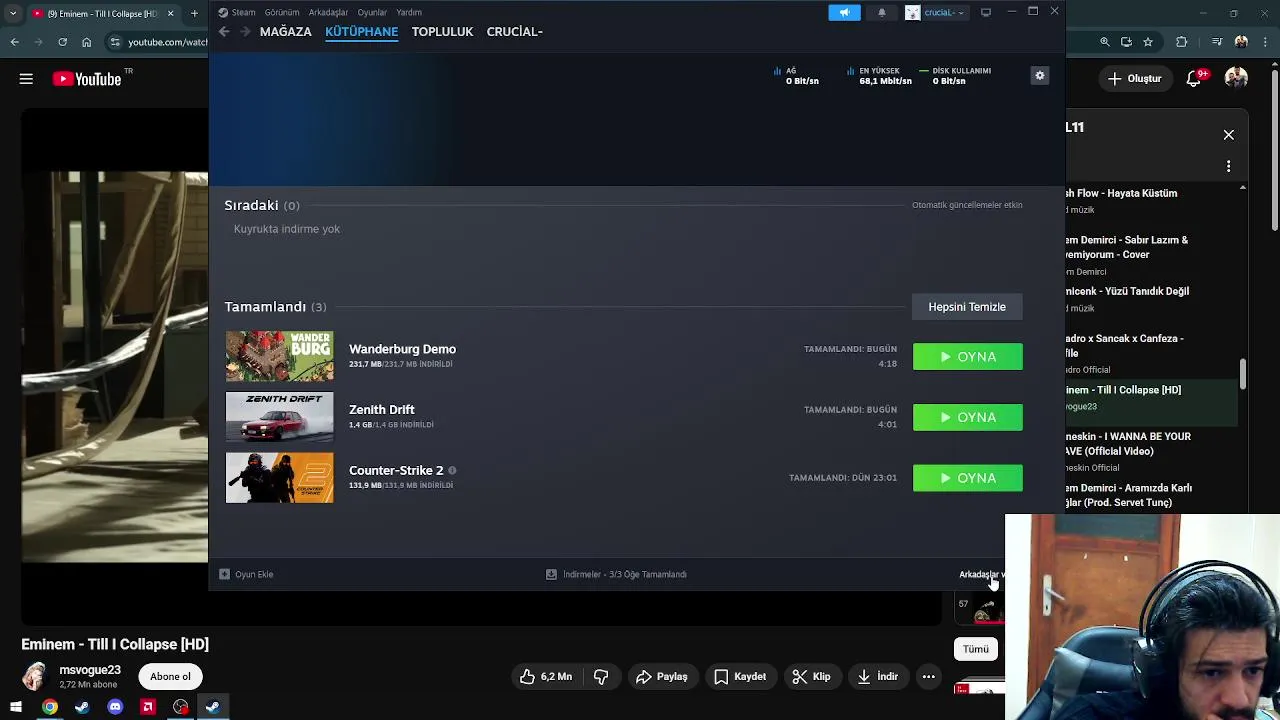
Task: Like the video showing 6,2 Mn
Action: click(x=546, y=677)
